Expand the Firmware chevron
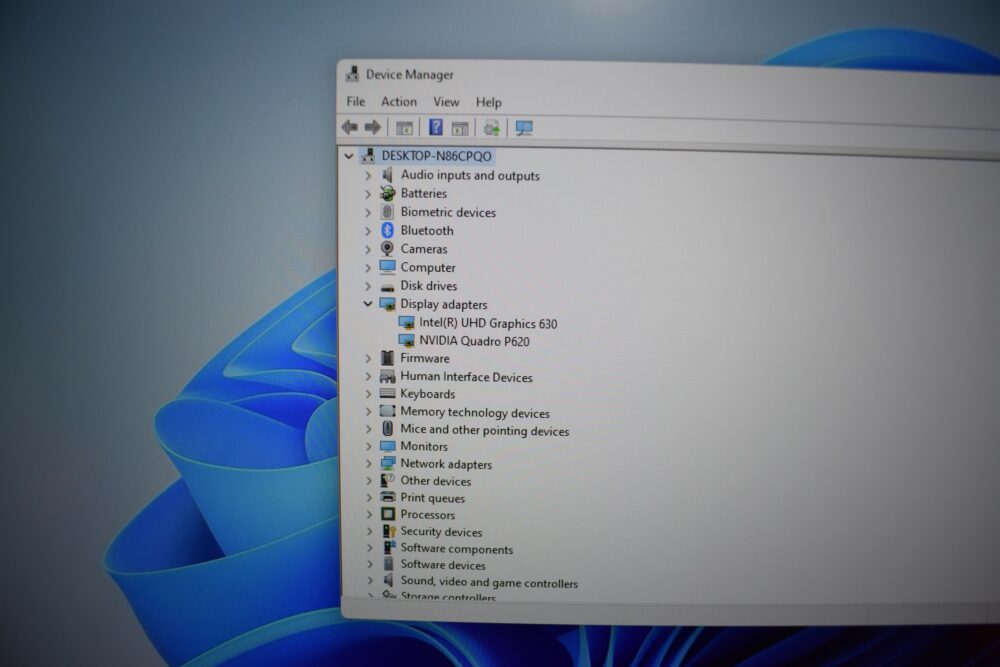The height and width of the screenshot is (667, 1000). point(368,358)
